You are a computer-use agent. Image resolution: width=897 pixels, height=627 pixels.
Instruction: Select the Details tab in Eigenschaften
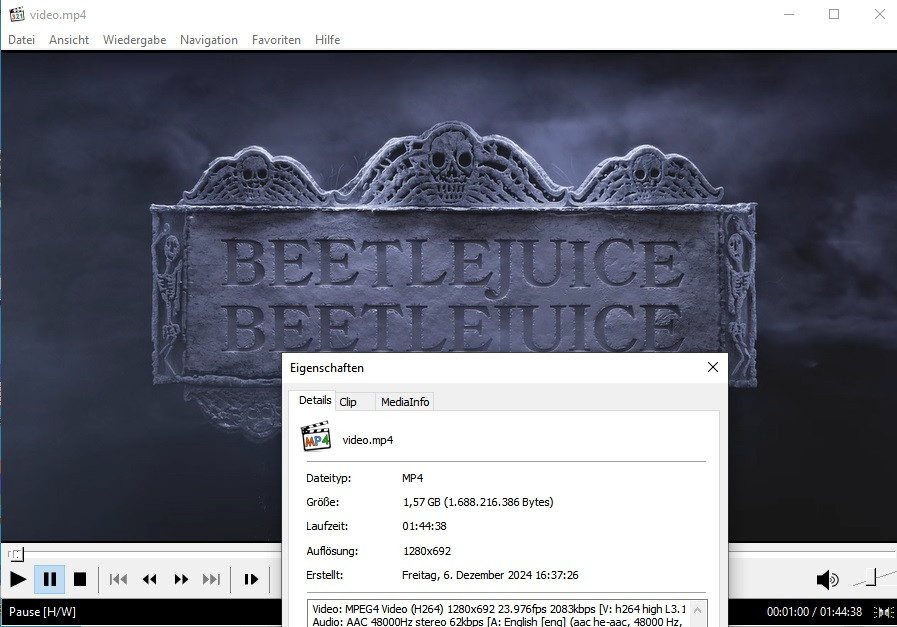pos(314,400)
